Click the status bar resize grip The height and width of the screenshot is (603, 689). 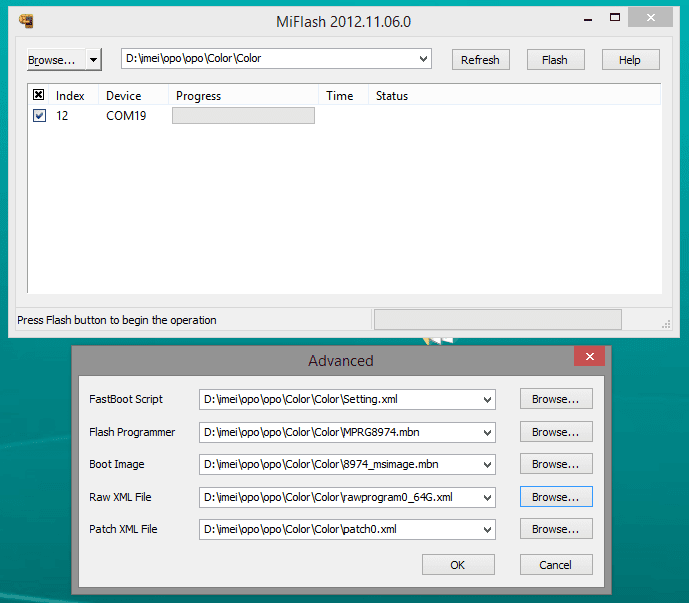pos(666,324)
